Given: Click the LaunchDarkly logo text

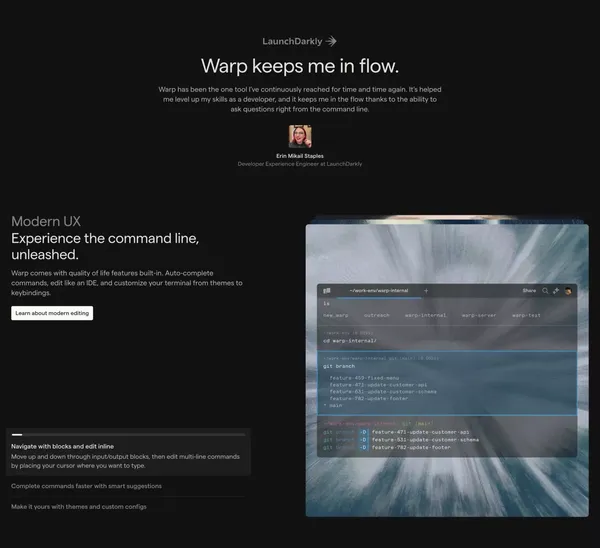Looking at the screenshot, I should 292,41.
